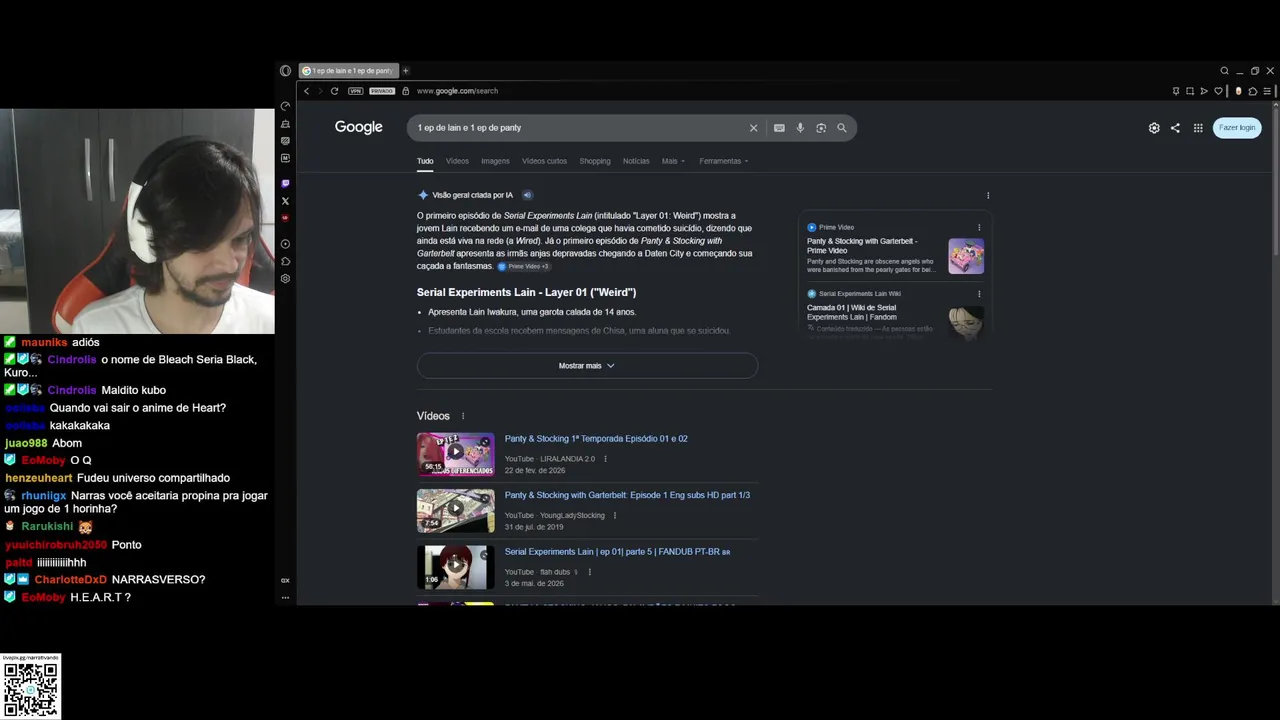Open X (Twitter) panel in sidebar
This screenshot has width=1280, height=720.
[x=285, y=201]
